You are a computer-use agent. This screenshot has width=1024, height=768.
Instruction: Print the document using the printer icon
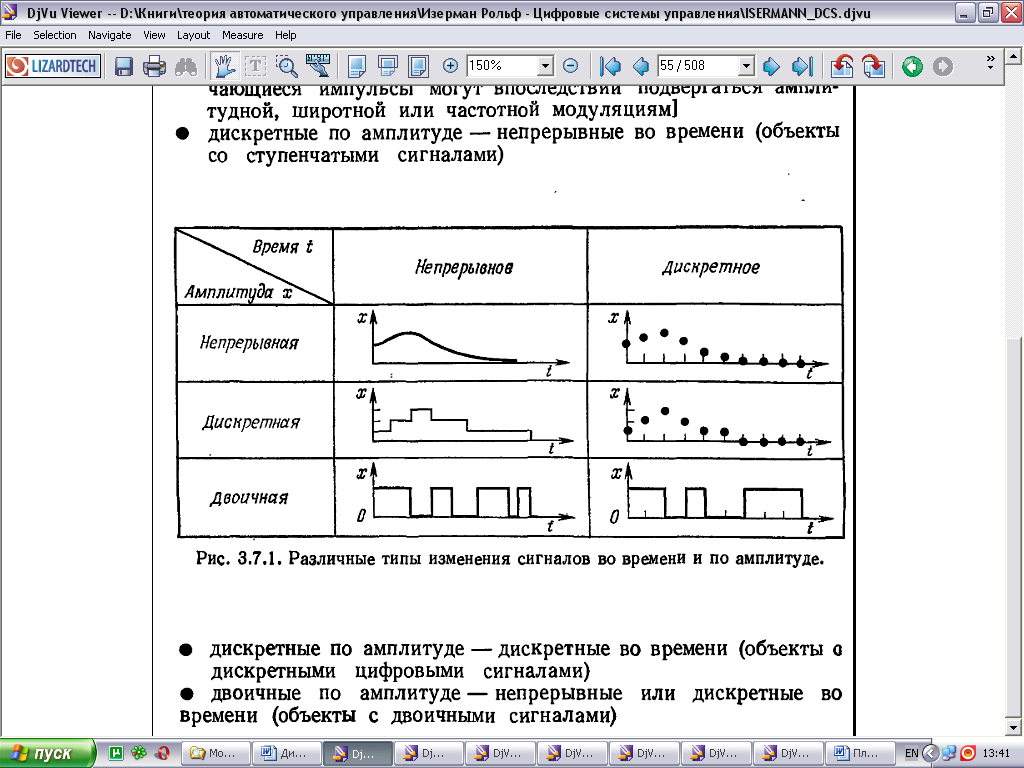(x=155, y=66)
